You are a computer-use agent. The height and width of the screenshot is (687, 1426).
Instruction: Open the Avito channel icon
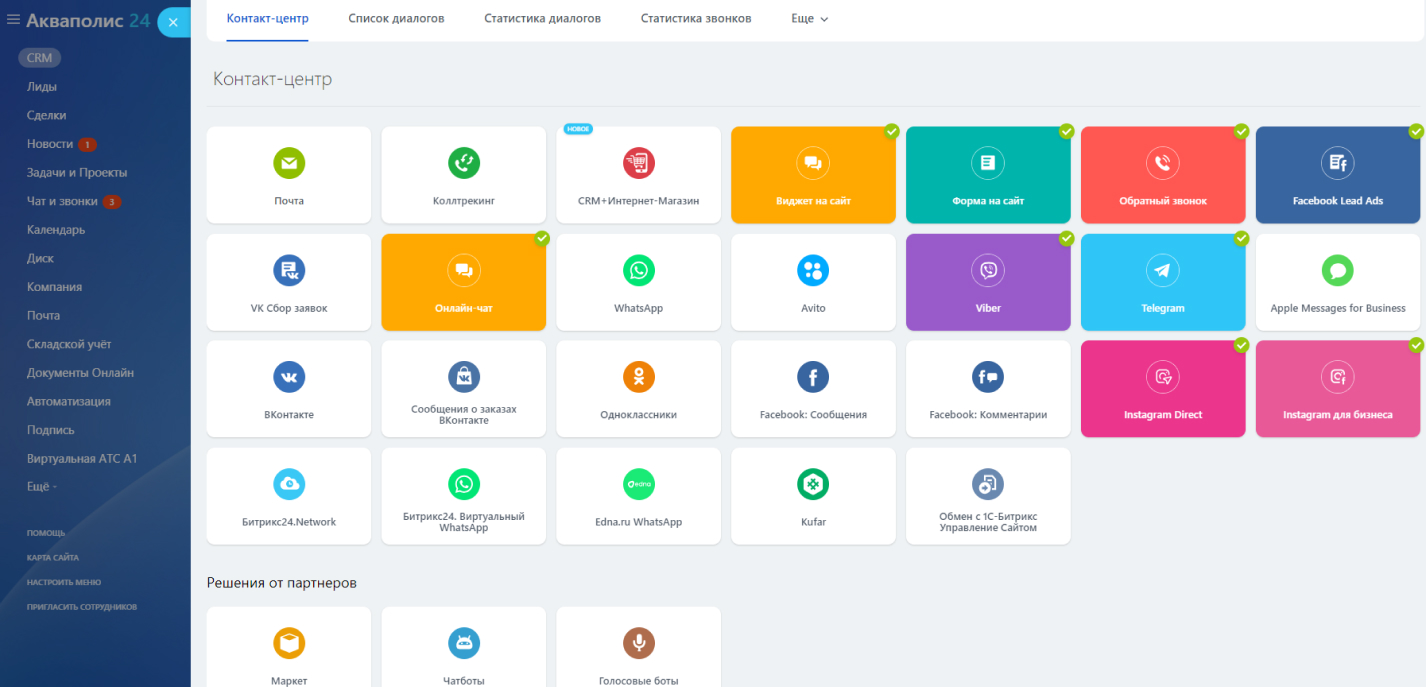(813, 270)
